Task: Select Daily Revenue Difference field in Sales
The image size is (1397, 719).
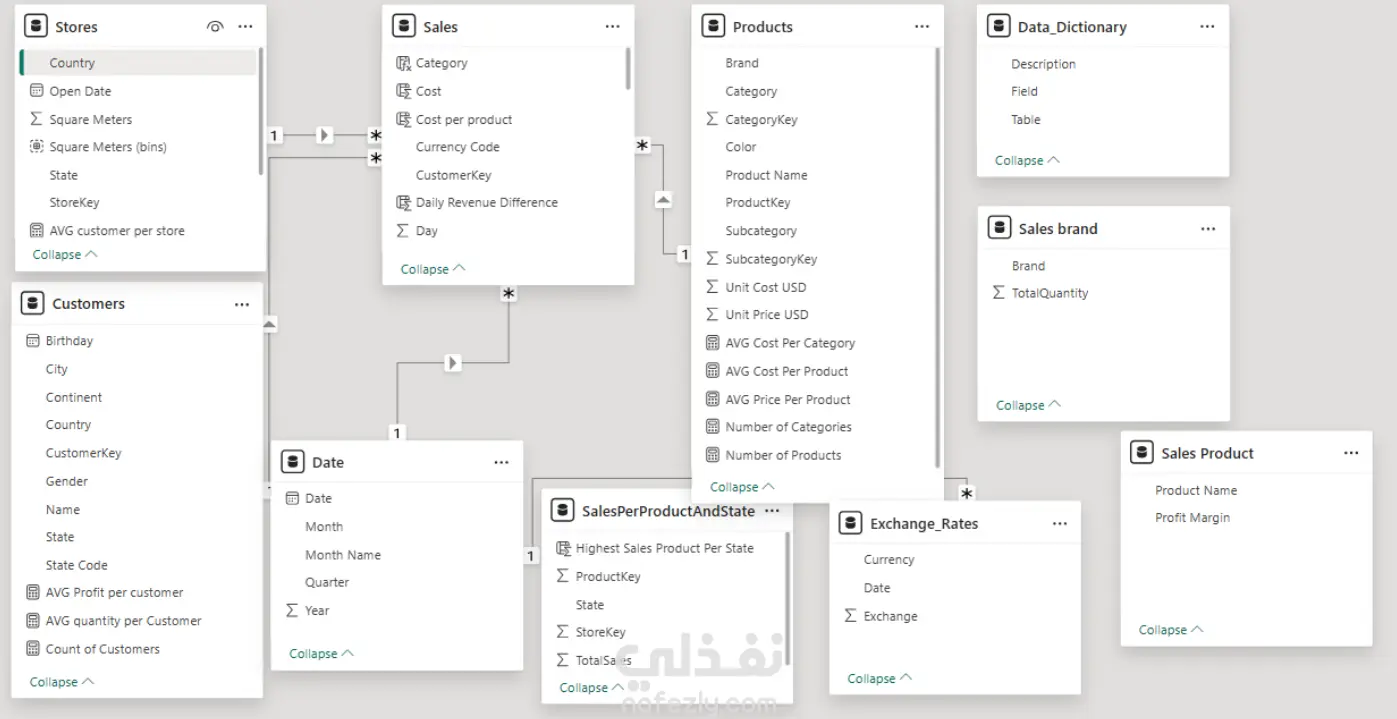Action: pyautogui.click(x=486, y=203)
